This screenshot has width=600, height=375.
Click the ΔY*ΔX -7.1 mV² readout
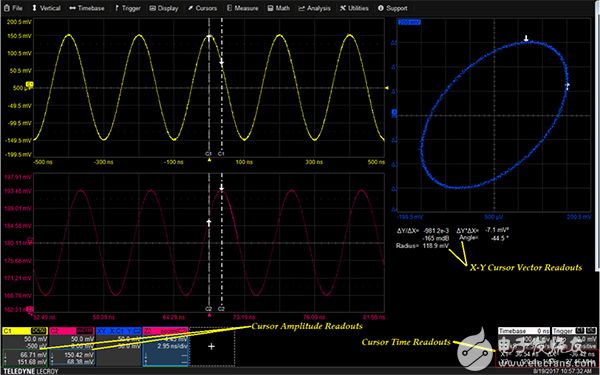[x=483, y=230]
